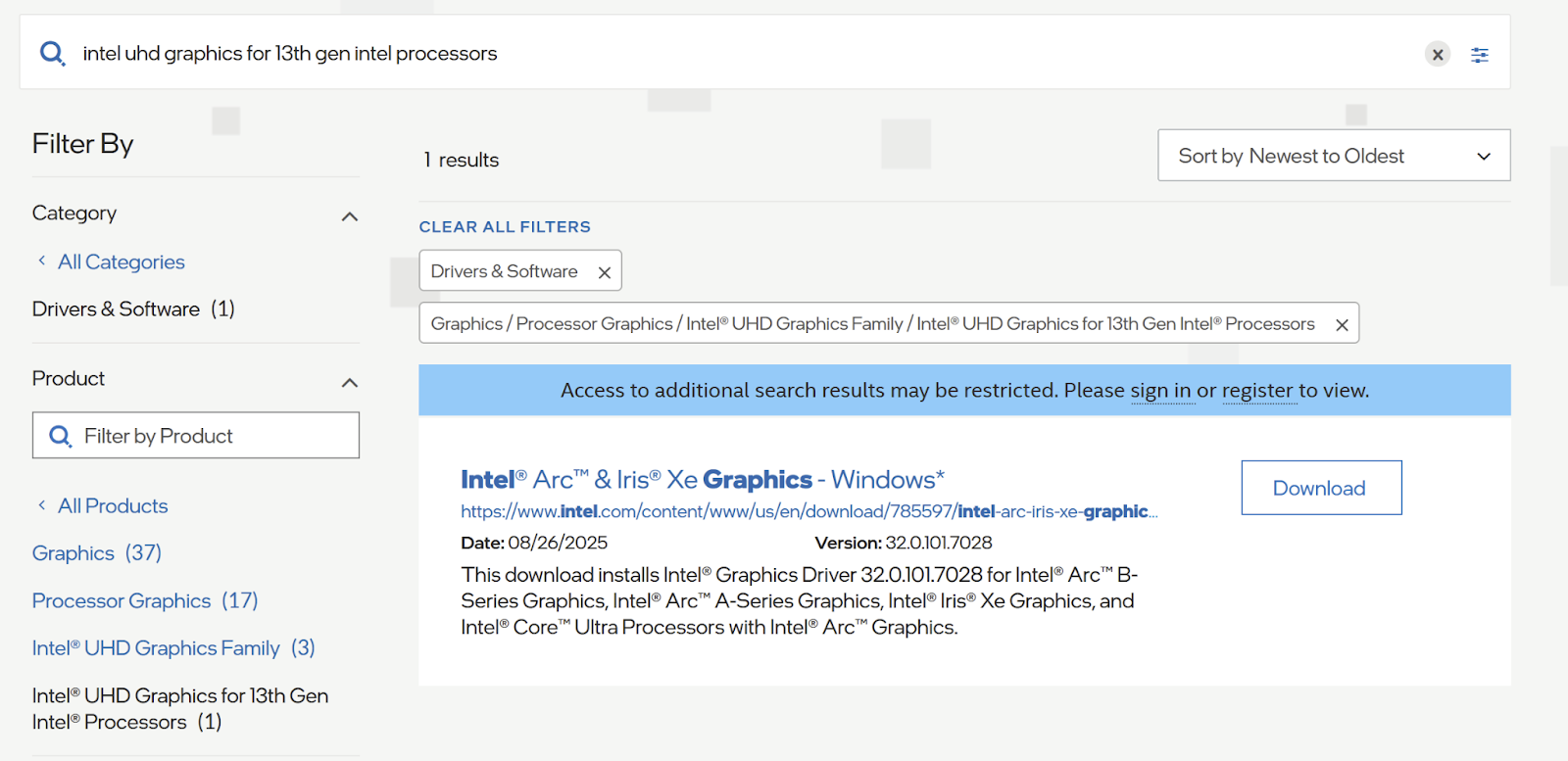Select Intel UHD Graphics Family (3) filter

172,648
